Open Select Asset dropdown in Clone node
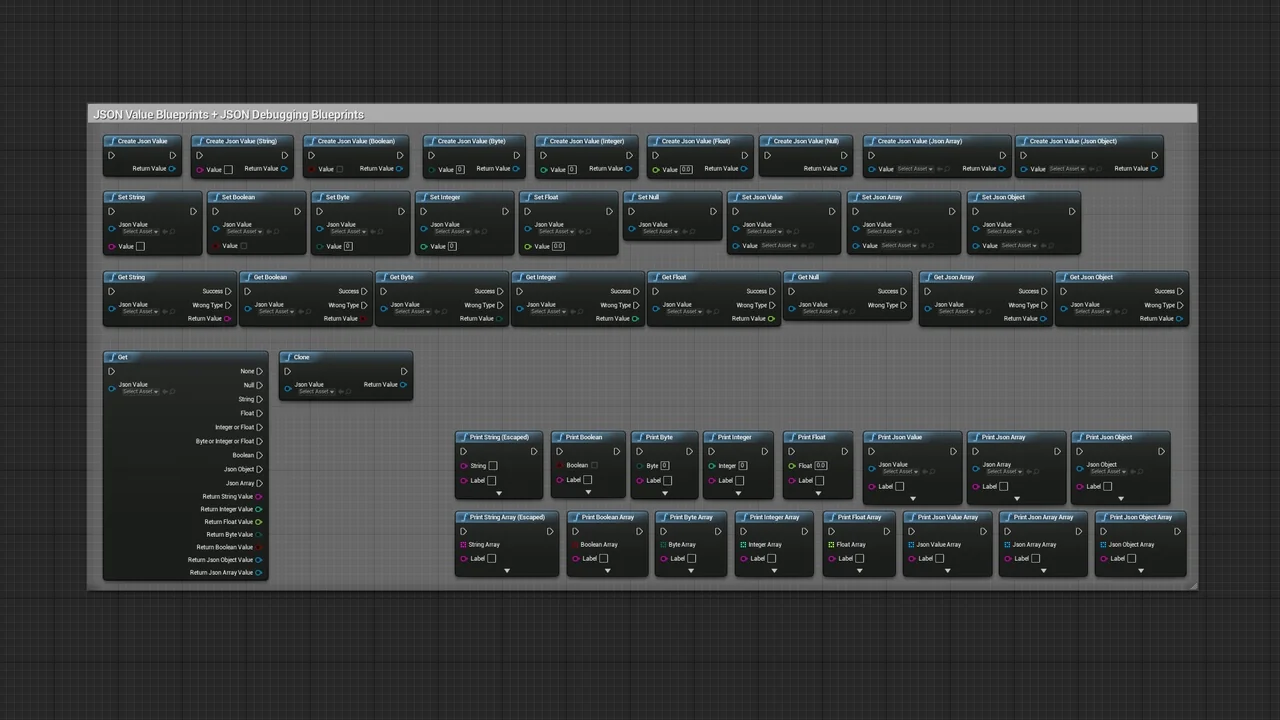The image size is (1280, 720). (314, 392)
